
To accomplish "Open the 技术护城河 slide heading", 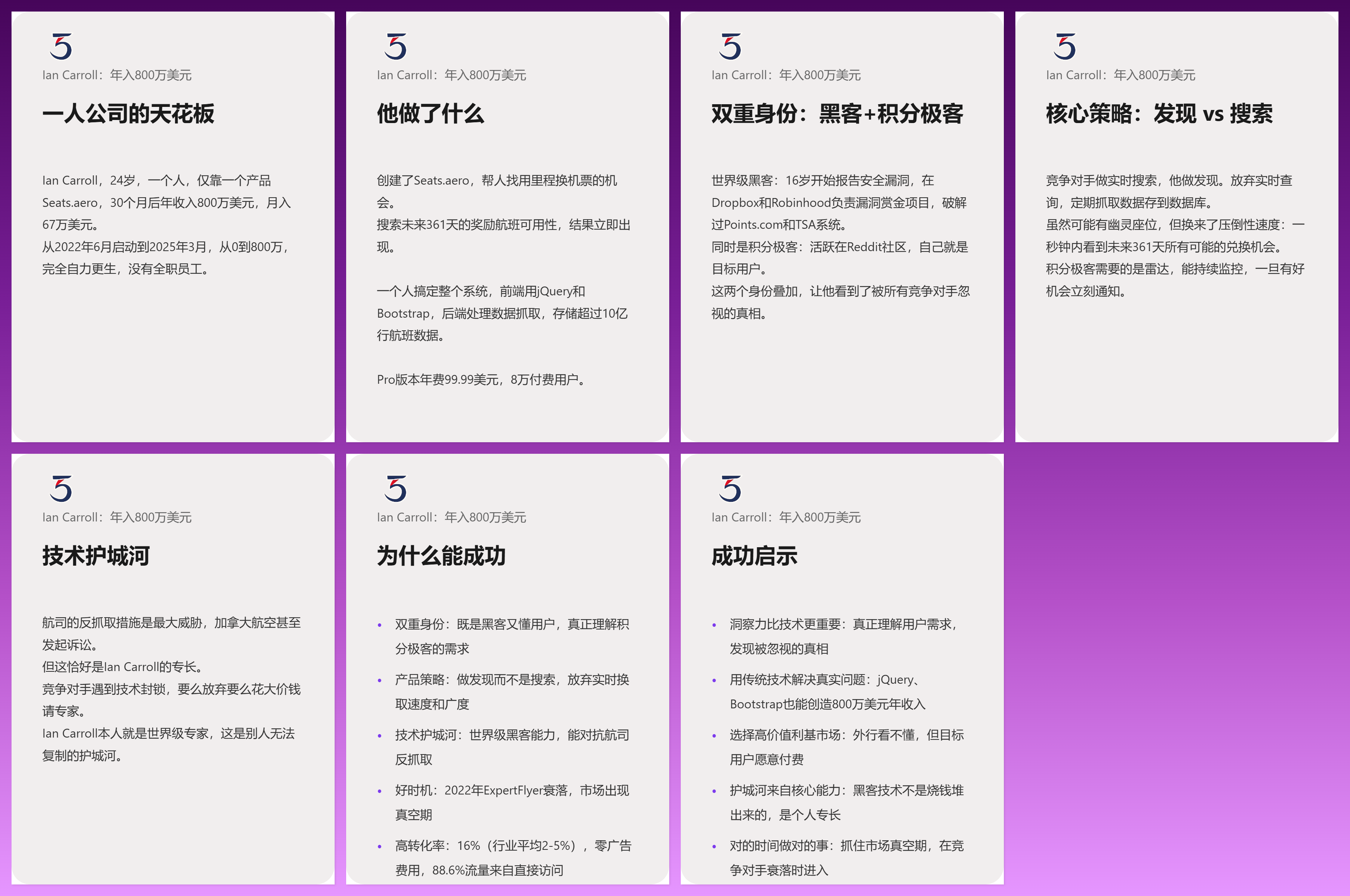I will point(96,556).
